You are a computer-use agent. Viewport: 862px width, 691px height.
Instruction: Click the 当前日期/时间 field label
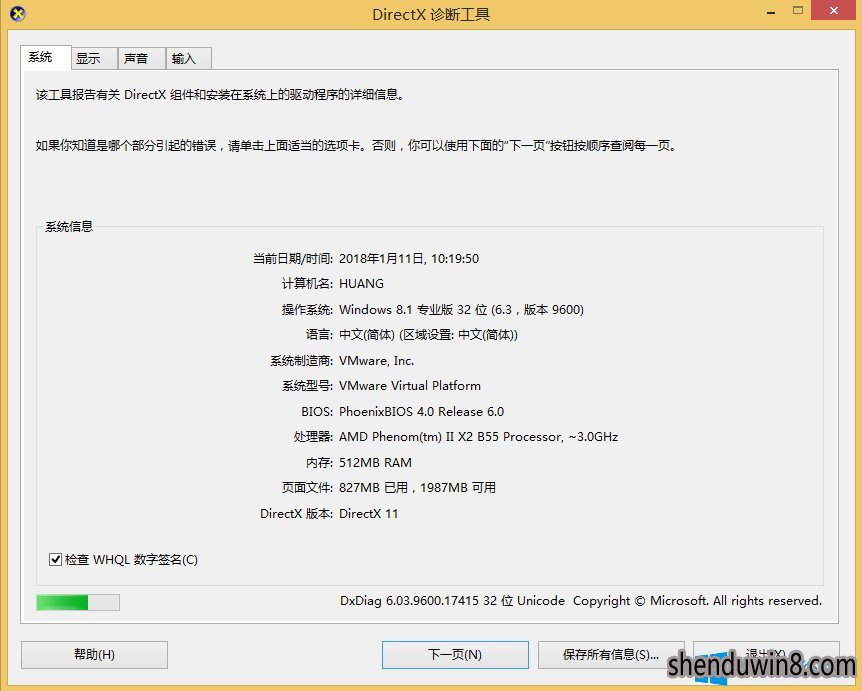coord(292,258)
